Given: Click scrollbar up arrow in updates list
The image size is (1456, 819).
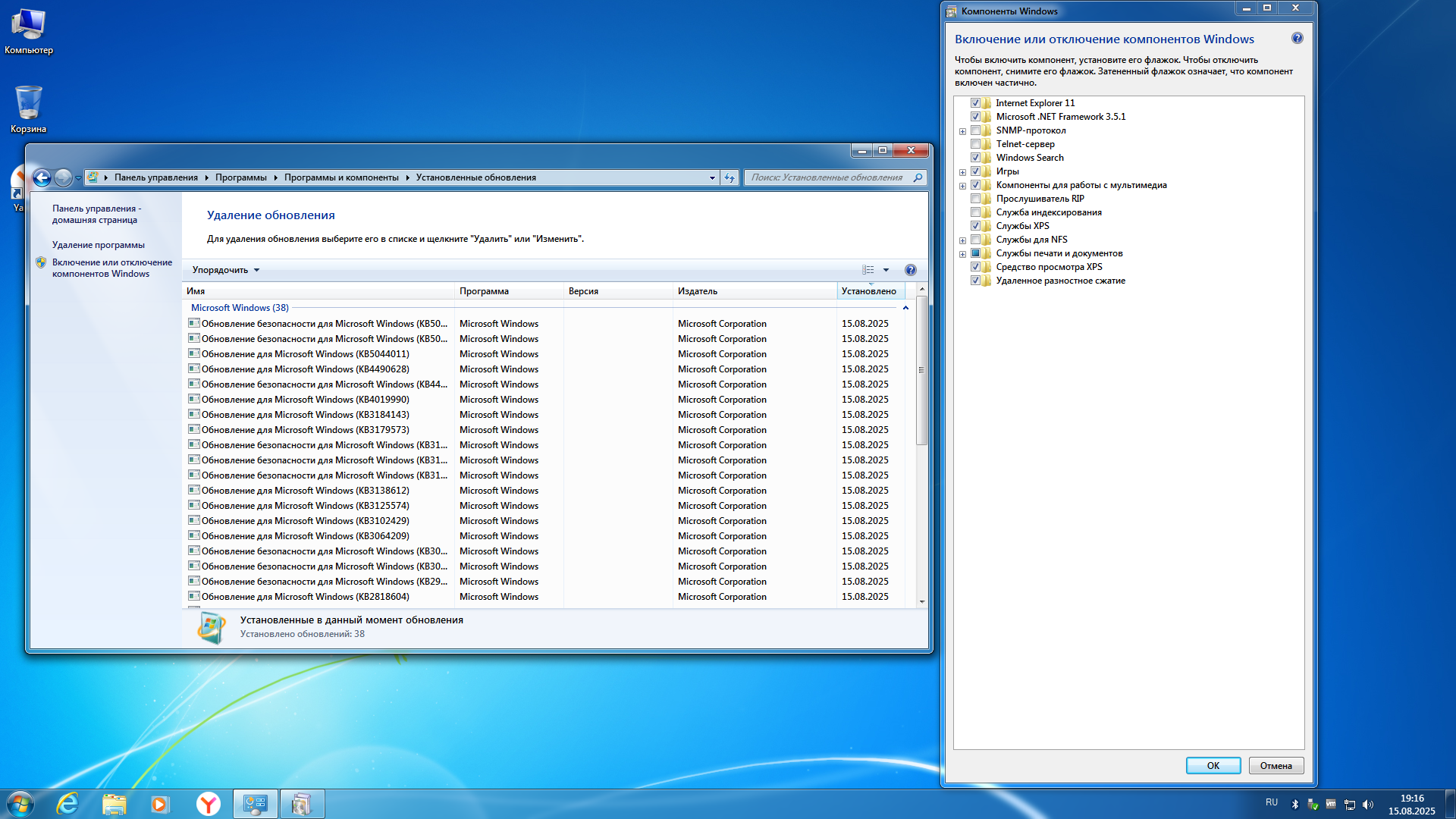Looking at the screenshot, I should [x=921, y=290].
